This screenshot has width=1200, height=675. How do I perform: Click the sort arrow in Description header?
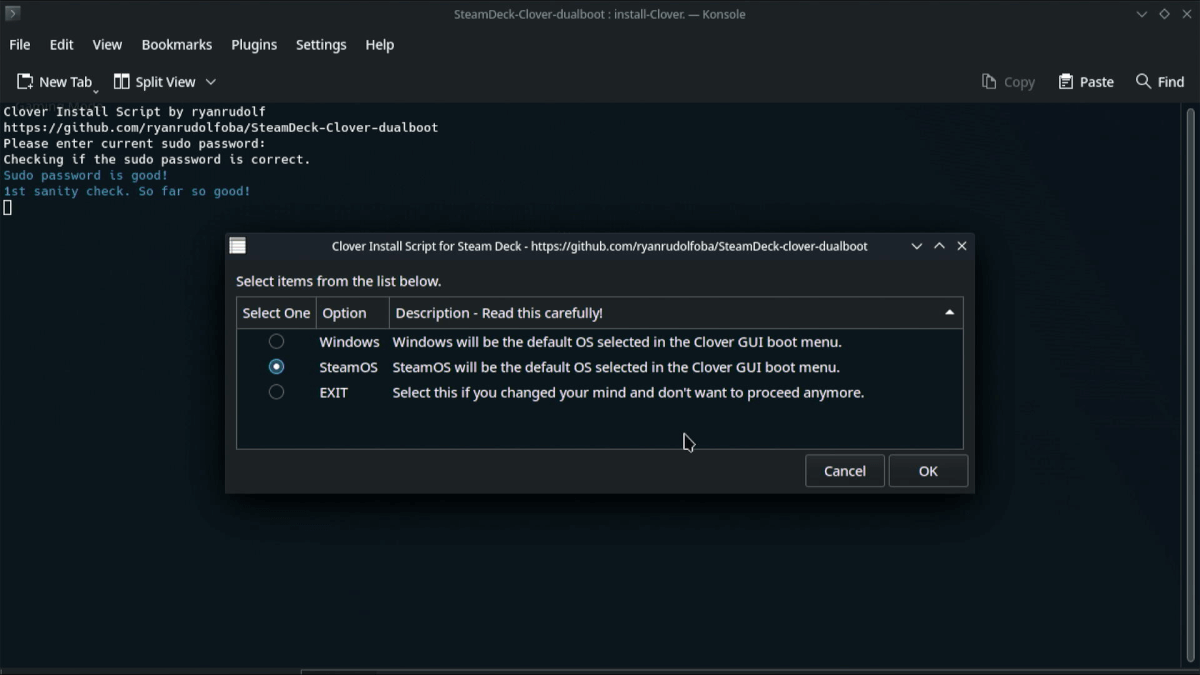tap(949, 313)
